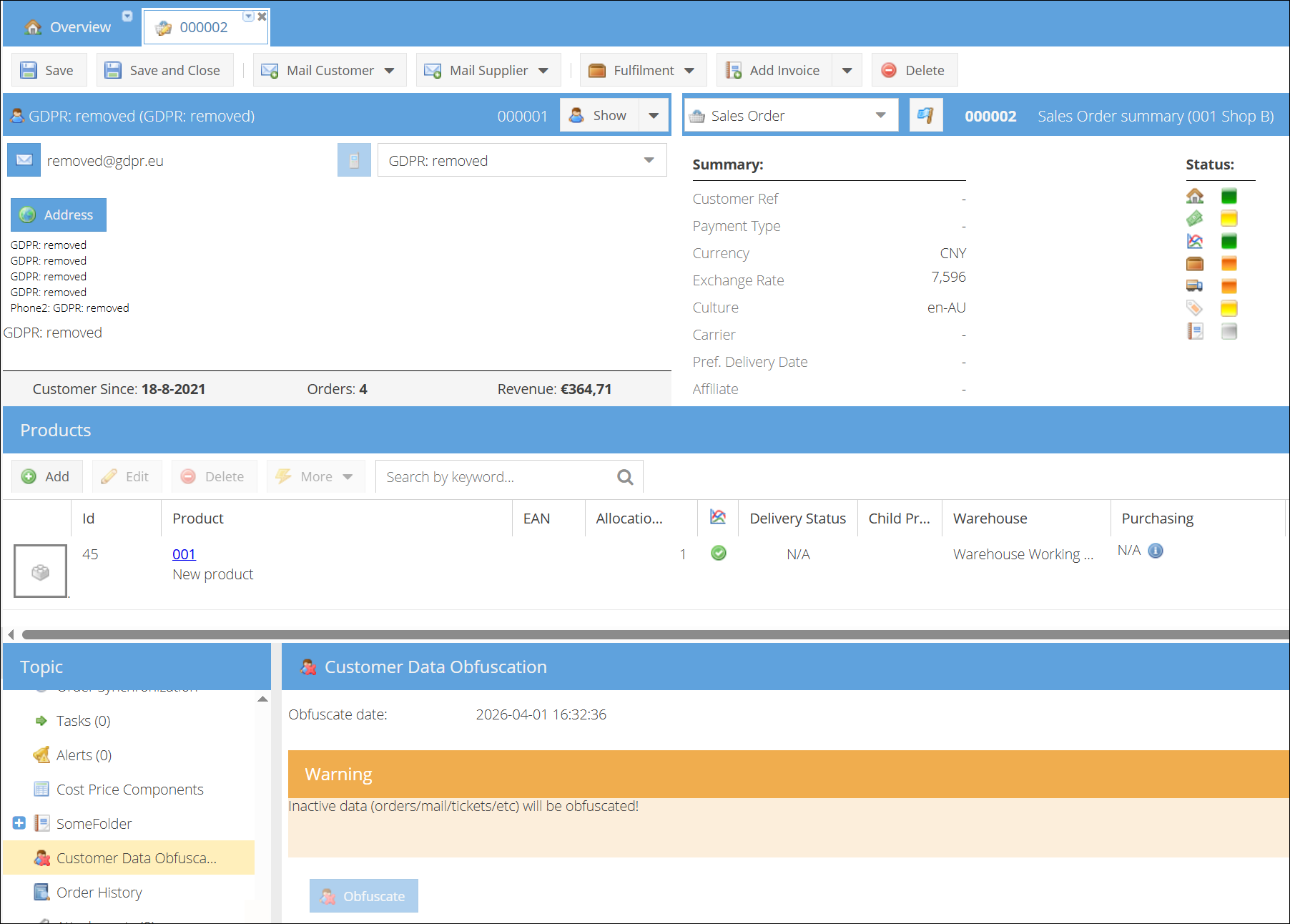This screenshot has height=924, width=1290.
Task: Select Order History in Topic list
Action: 99,893
